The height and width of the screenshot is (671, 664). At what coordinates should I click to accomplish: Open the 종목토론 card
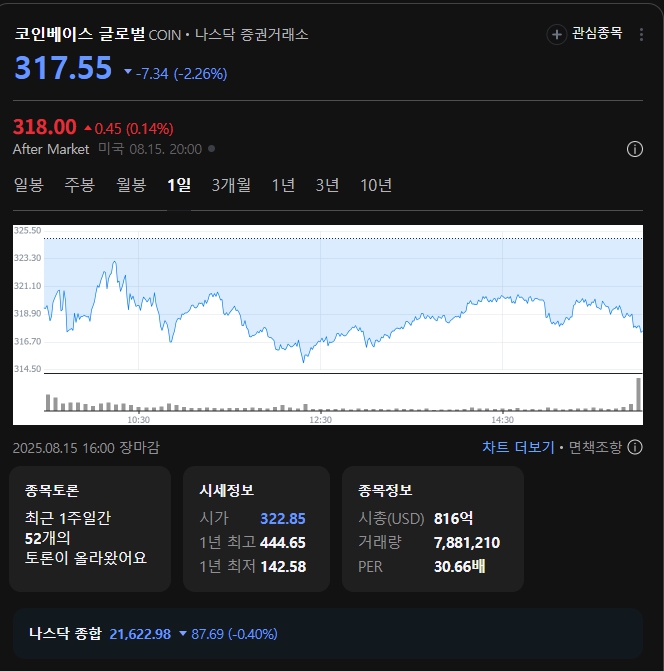pos(90,529)
